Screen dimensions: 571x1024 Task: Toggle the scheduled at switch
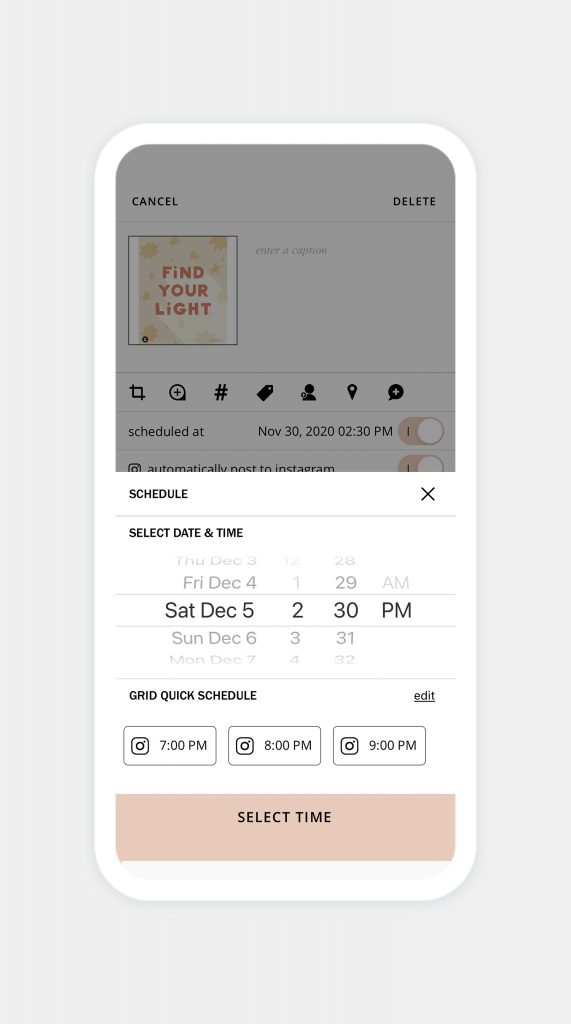(421, 431)
